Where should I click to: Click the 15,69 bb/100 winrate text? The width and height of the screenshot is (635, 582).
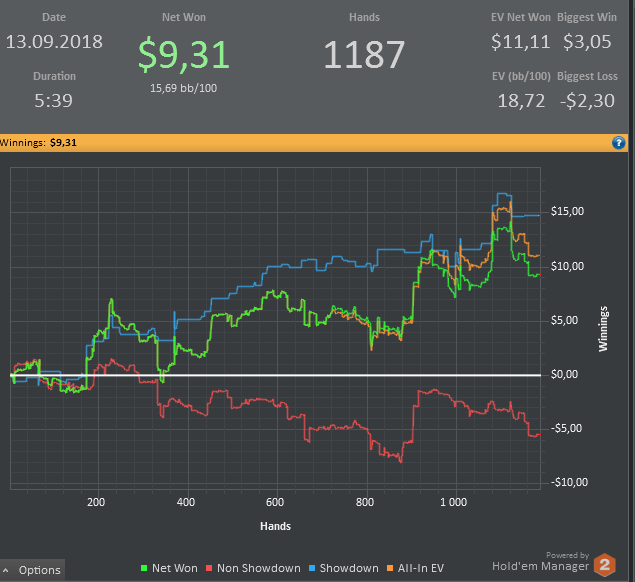(183, 88)
